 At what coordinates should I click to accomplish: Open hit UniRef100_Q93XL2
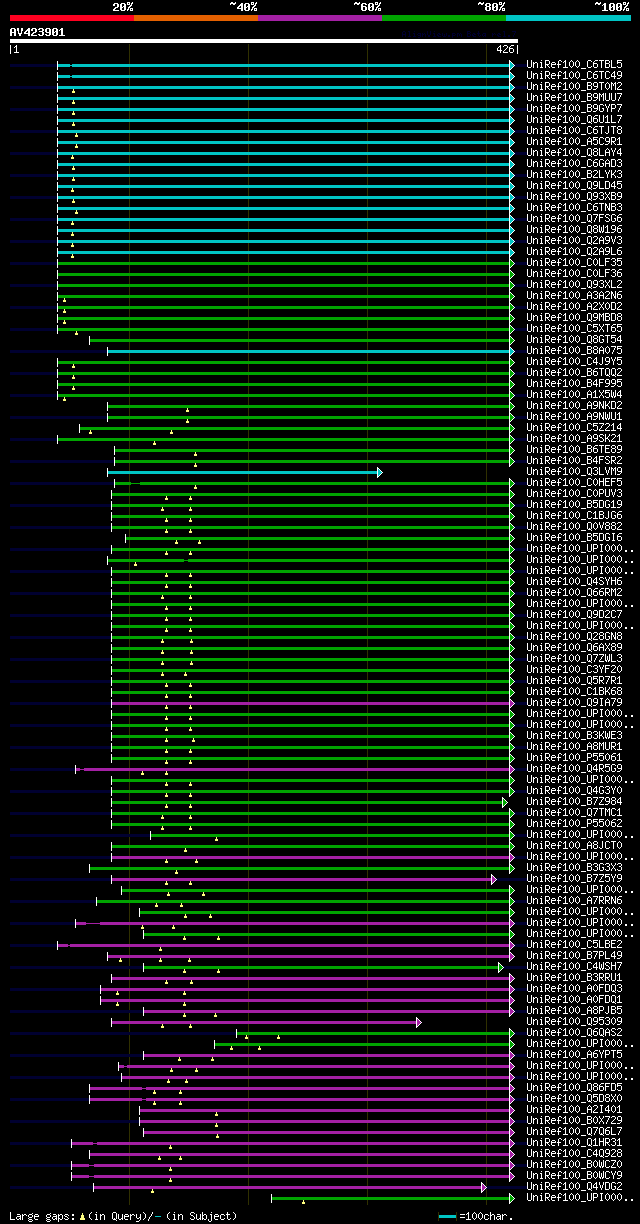click(x=575, y=285)
